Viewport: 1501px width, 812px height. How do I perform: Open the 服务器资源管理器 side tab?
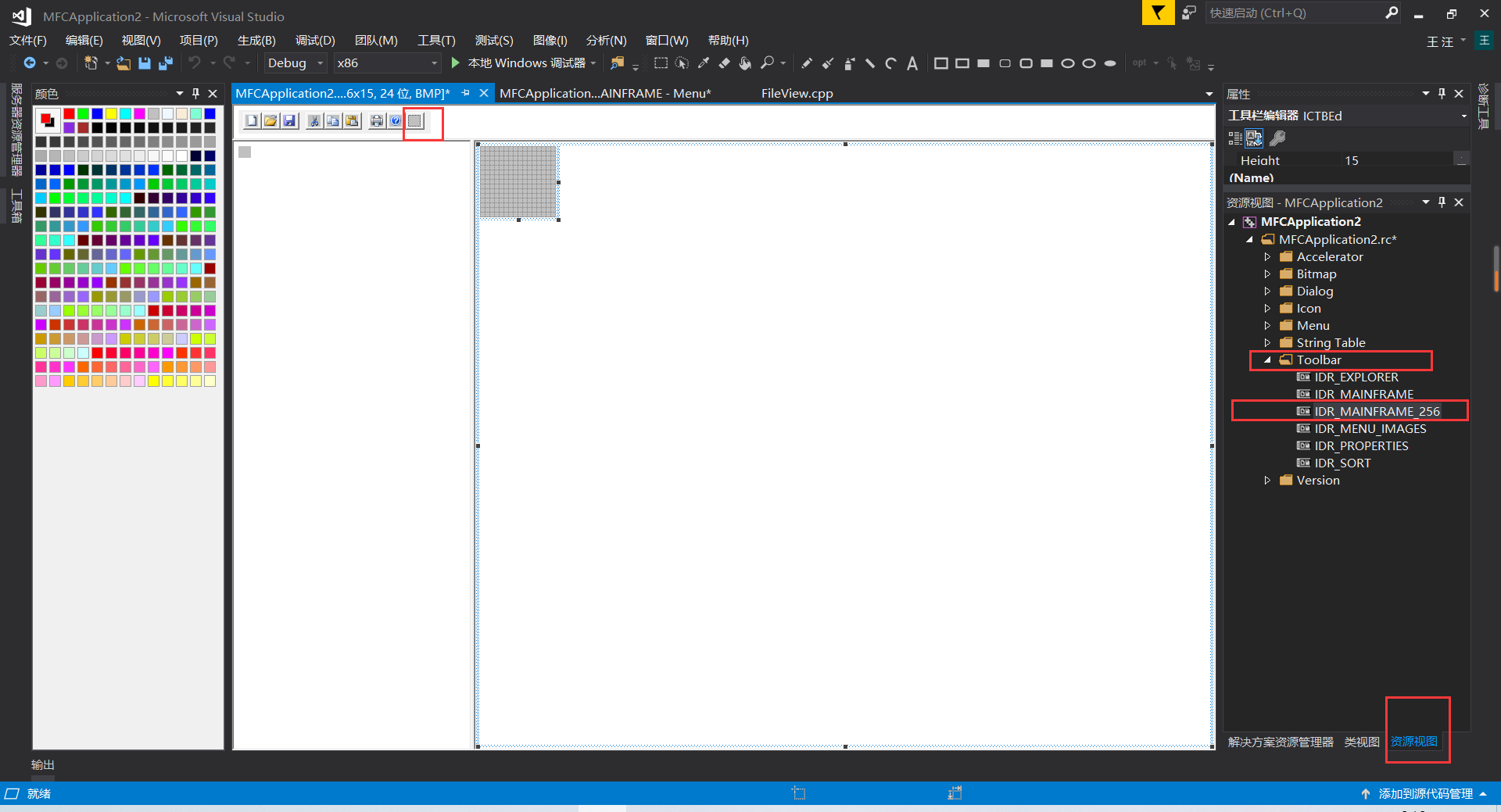(x=16, y=130)
